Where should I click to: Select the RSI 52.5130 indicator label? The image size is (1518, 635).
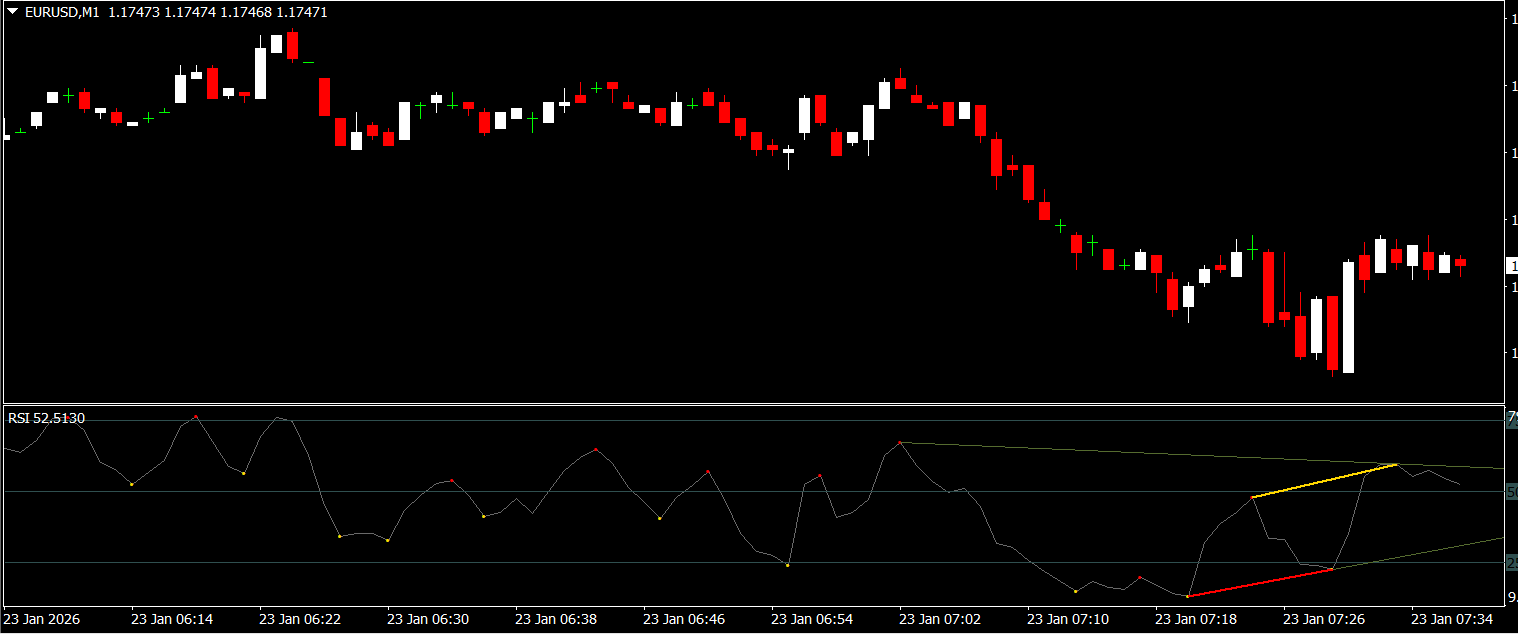click(x=46, y=418)
